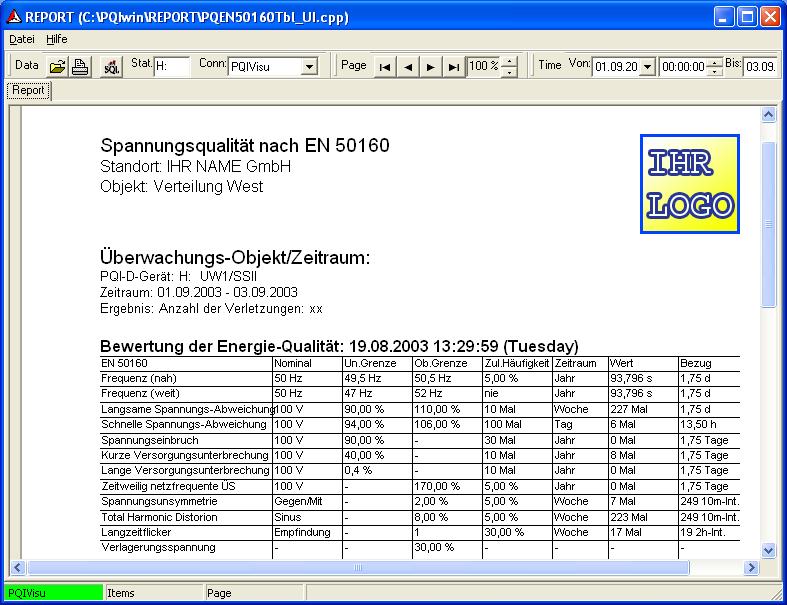Click the Total Harmonic Distorion row label
The image size is (787, 605).
pyautogui.click(x=159, y=517)
